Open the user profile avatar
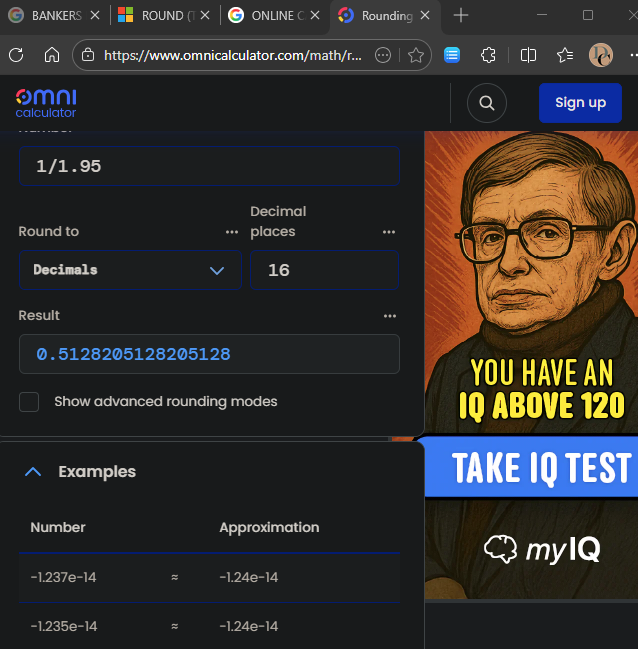 (x=600, y=55)
